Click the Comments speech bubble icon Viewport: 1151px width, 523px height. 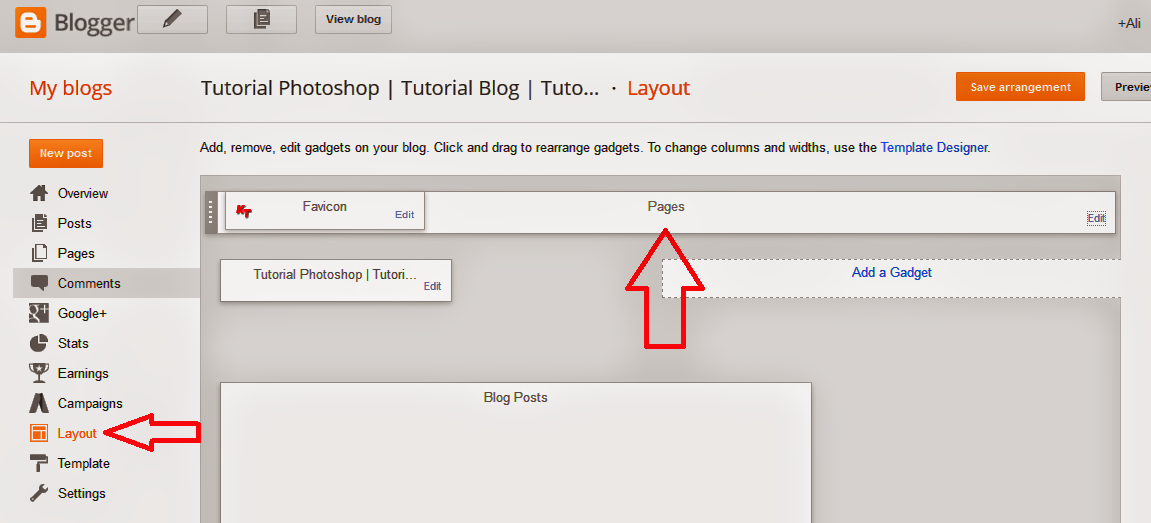click(x=40, y=283)
